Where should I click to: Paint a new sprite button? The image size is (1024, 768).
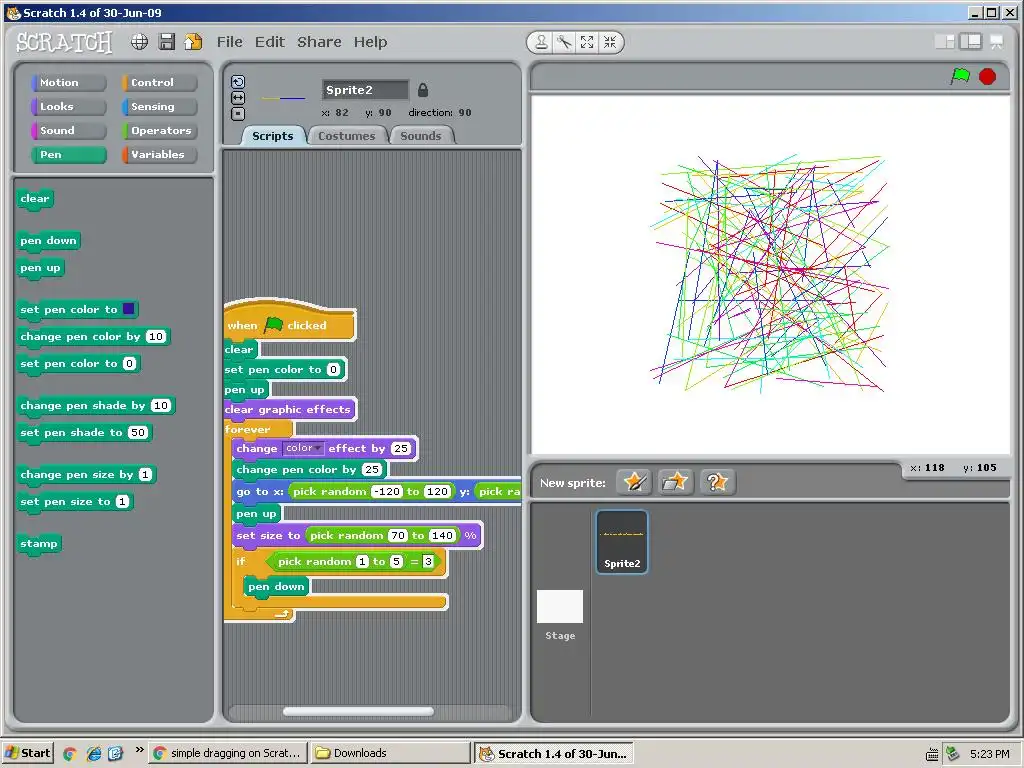[x=633, y=483]
